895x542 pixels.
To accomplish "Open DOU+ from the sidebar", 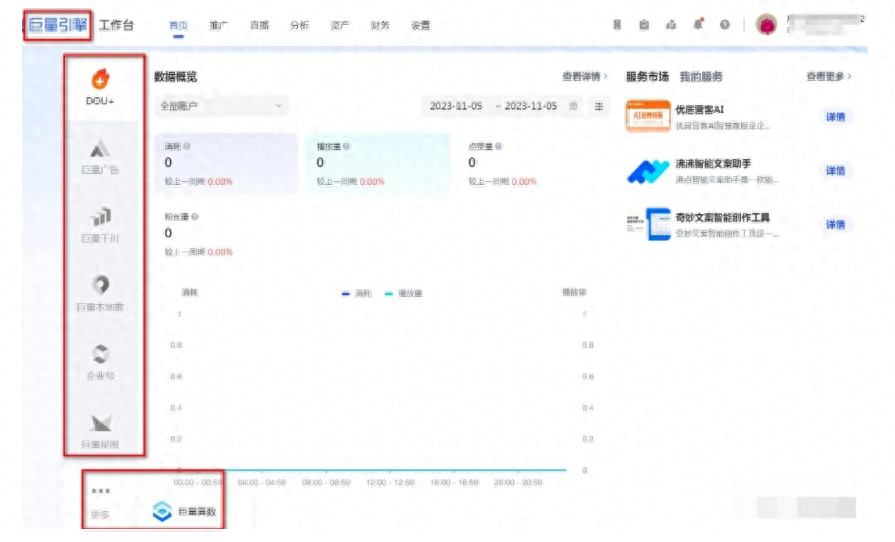I will pos(100,87).
